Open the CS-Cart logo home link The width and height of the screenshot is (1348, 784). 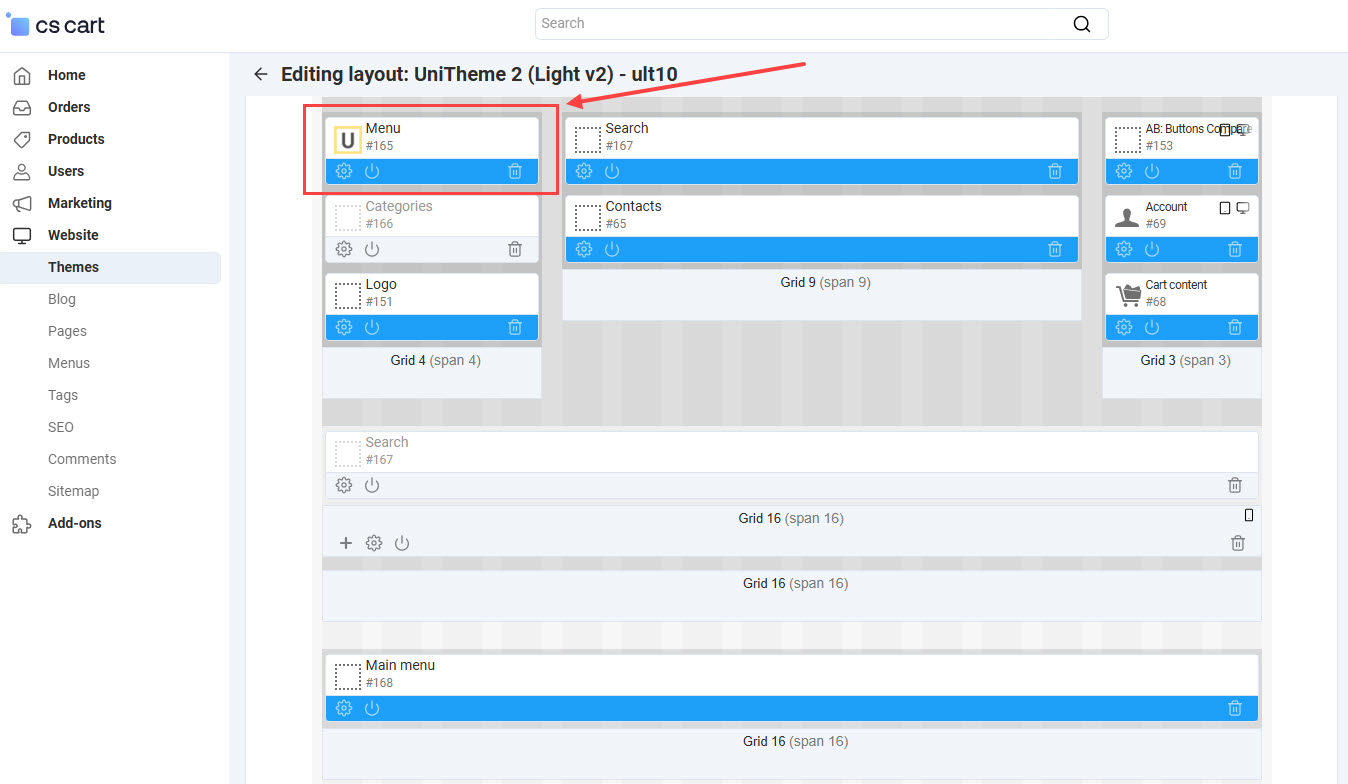pos(57,25)
